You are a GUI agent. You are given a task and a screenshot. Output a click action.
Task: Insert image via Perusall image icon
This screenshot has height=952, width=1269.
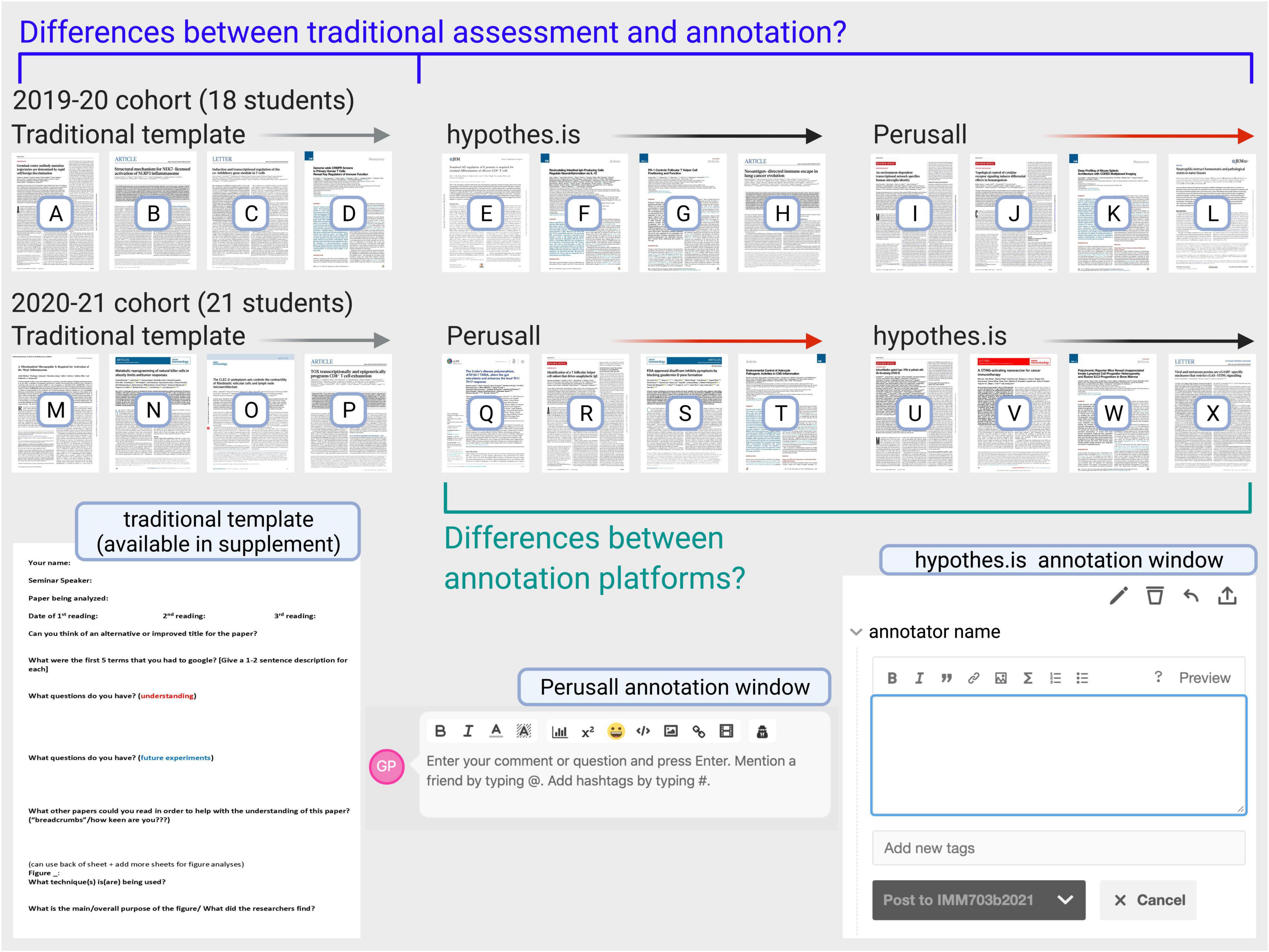coord(671,731)
